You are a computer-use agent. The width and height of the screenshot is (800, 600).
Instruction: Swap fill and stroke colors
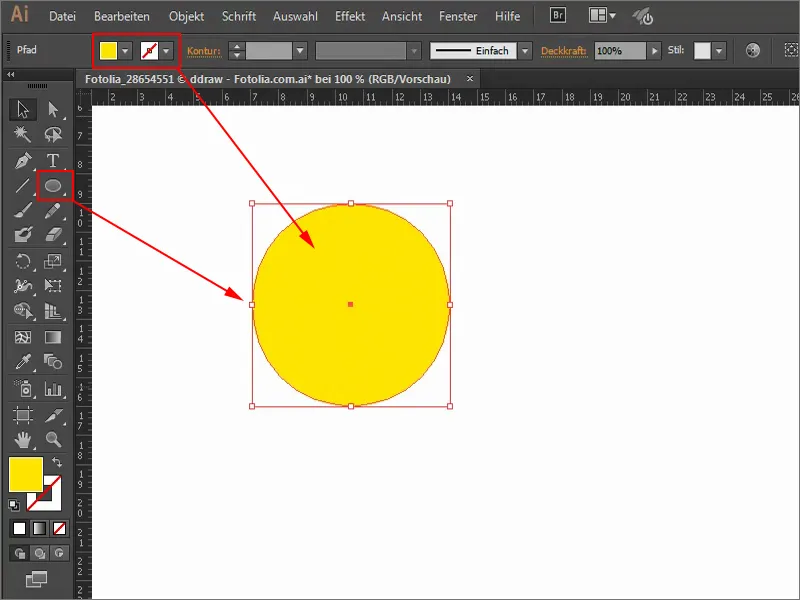57,462
